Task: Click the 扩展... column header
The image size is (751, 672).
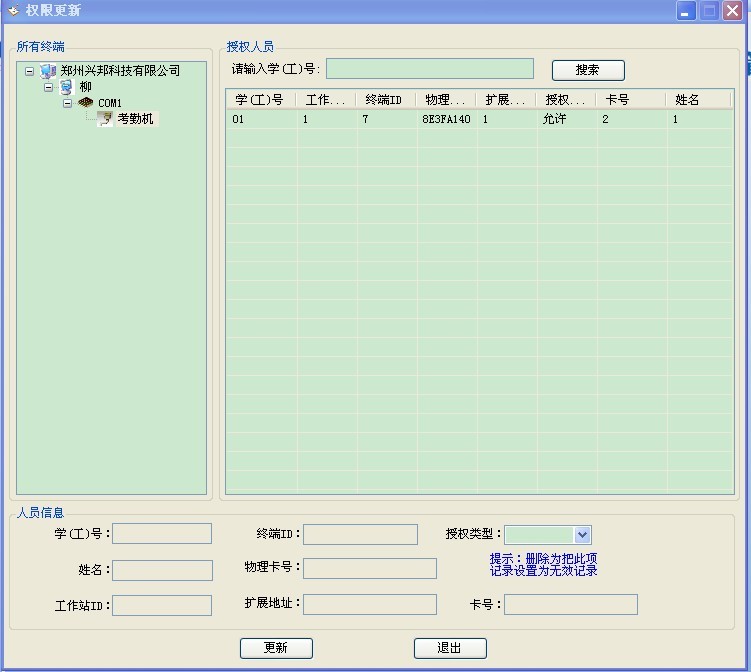Action: pos(506,100)
